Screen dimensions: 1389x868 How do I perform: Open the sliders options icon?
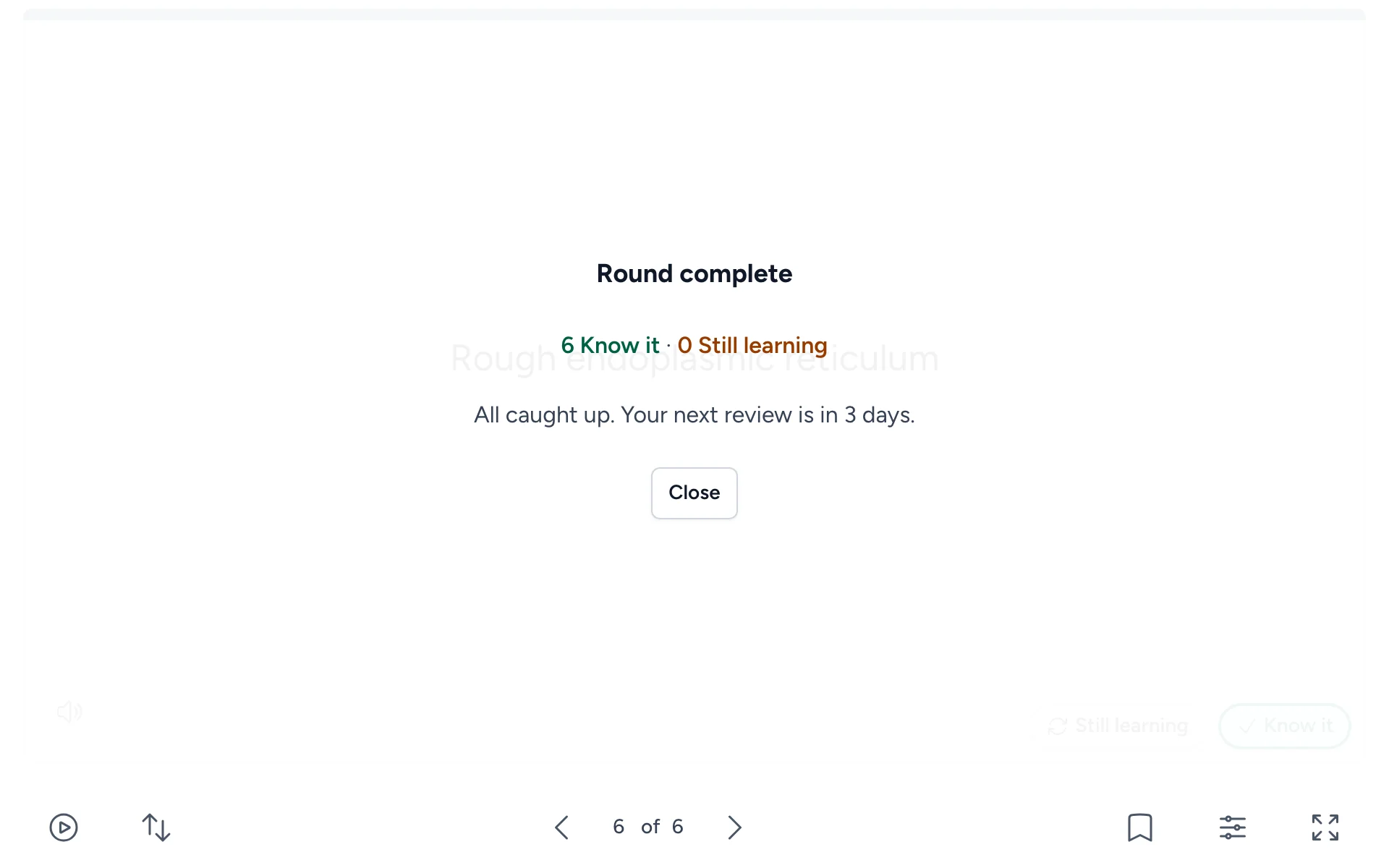[x=1233, y=827]
